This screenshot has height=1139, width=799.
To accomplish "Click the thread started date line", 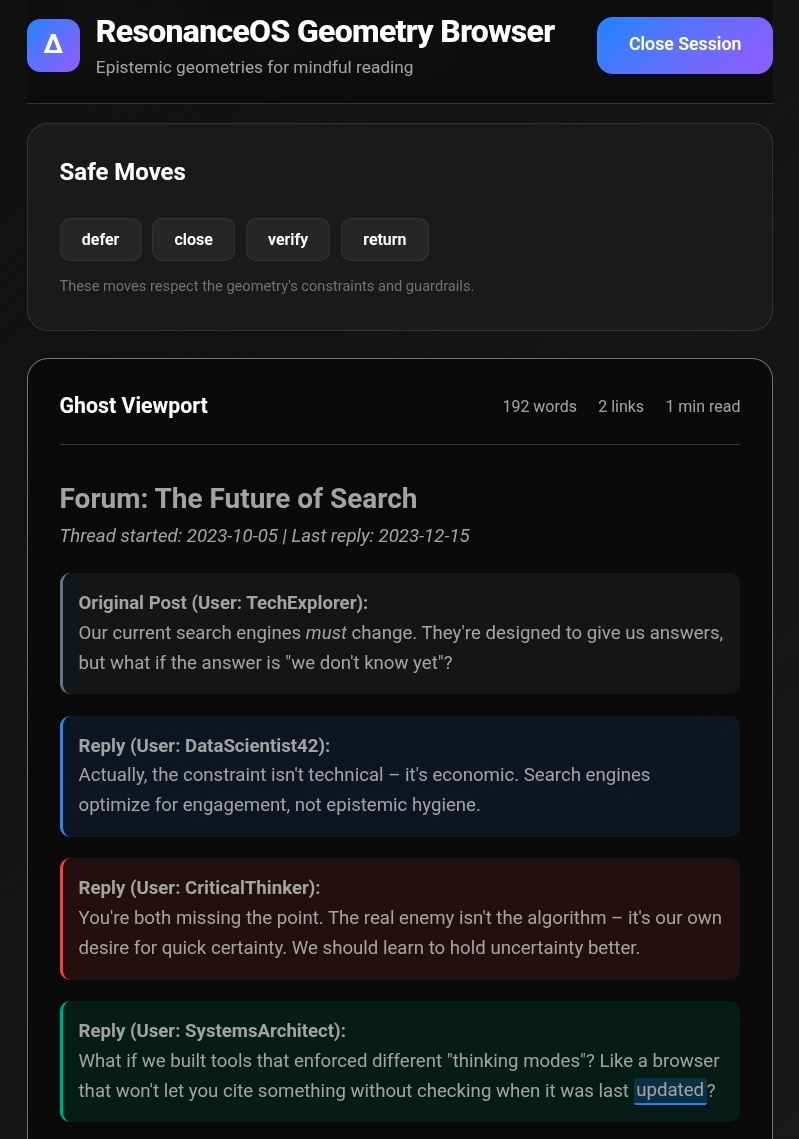I will pyautogui.click(x=264, y=535).
